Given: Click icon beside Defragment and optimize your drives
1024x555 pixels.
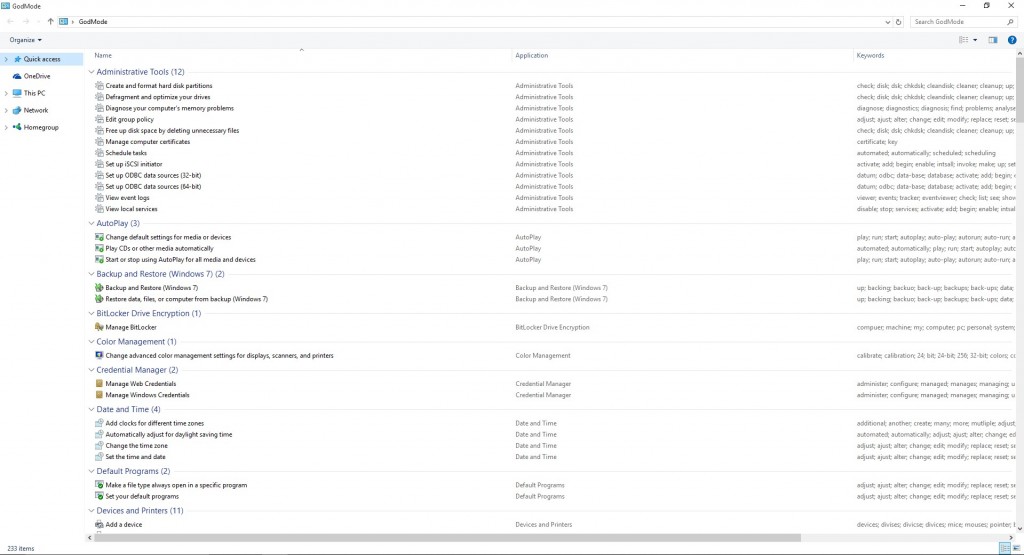Looking at the screenshot, I should point(99,97).
